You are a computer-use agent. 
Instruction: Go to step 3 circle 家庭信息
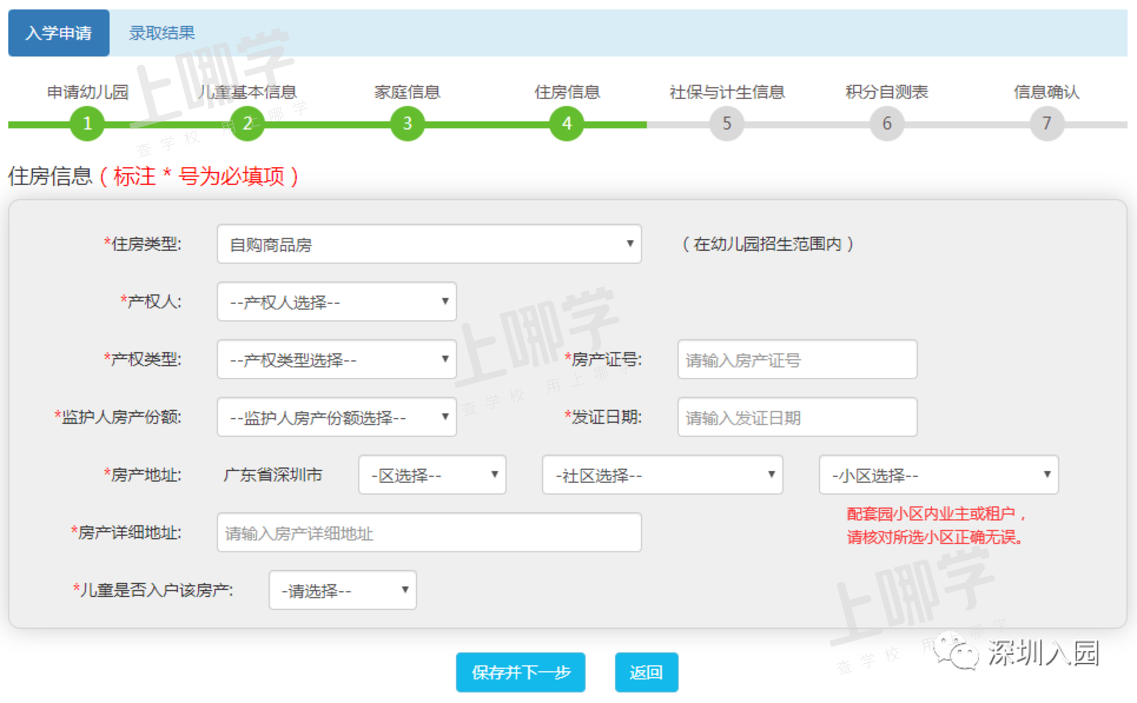click(408, 123)
